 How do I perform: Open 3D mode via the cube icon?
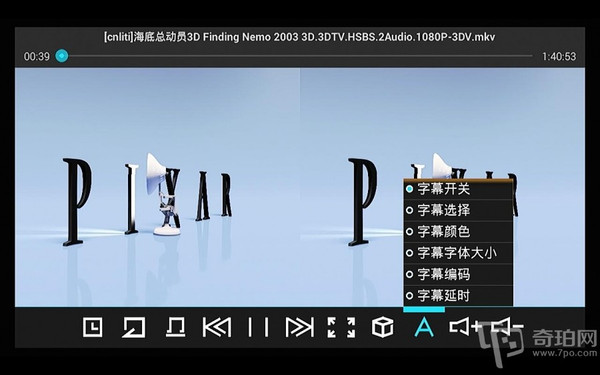[383, 327]
